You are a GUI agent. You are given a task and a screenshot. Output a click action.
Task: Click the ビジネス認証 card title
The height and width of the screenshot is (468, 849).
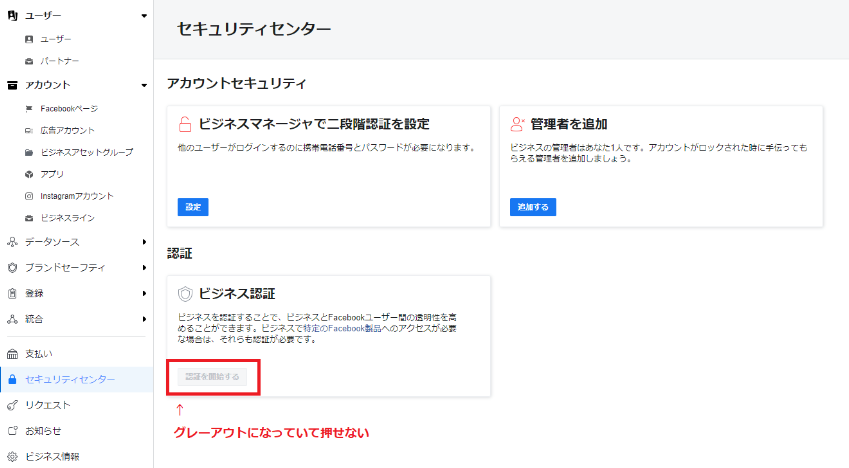pos(237,294)
